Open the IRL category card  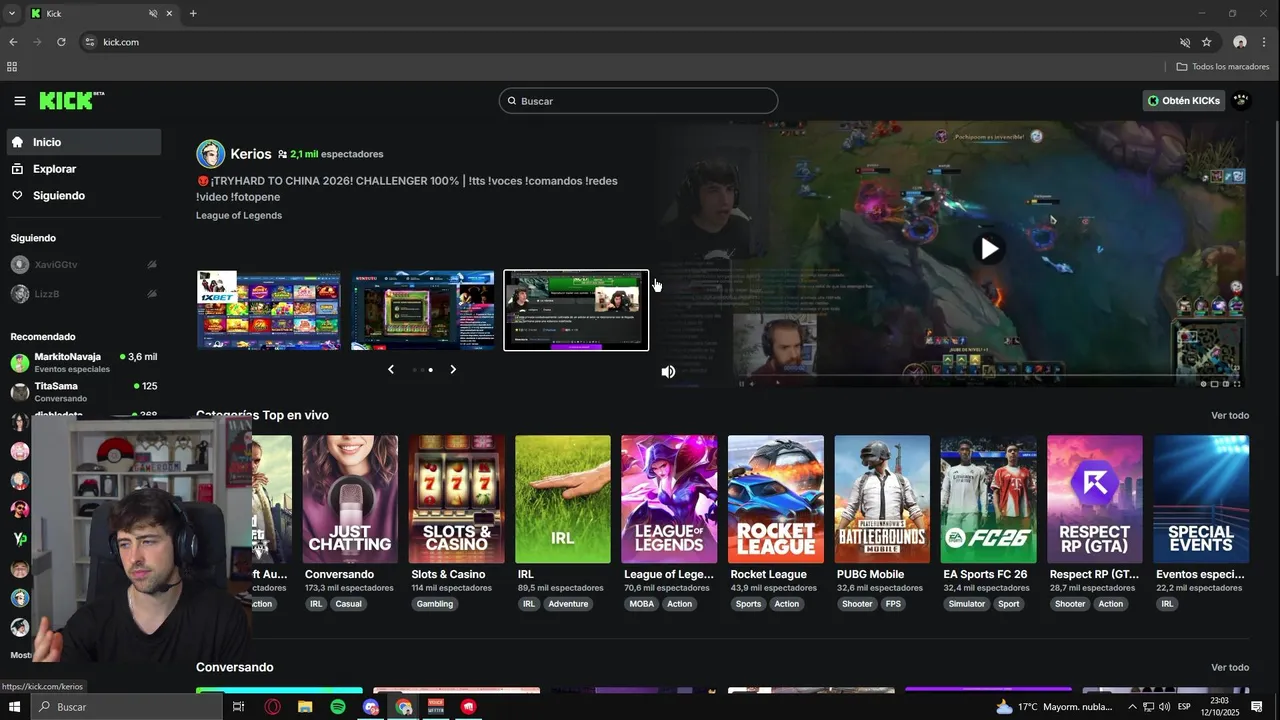(563, 499)
